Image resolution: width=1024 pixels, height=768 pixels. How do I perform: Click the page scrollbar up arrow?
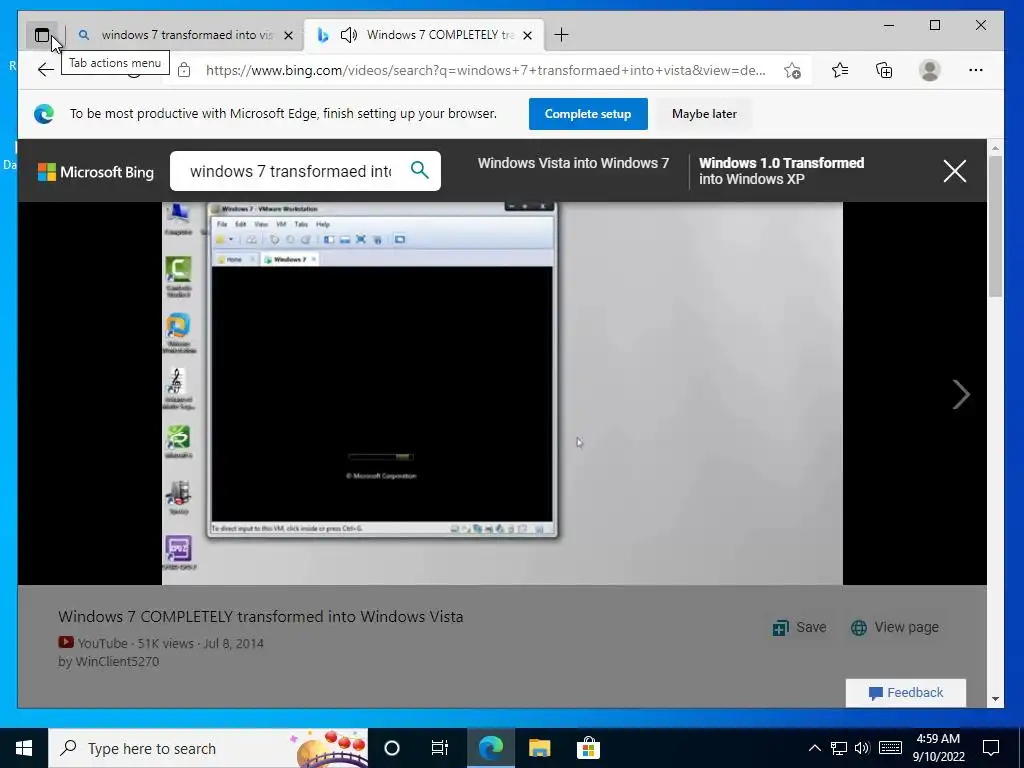[x=995, y=148]
